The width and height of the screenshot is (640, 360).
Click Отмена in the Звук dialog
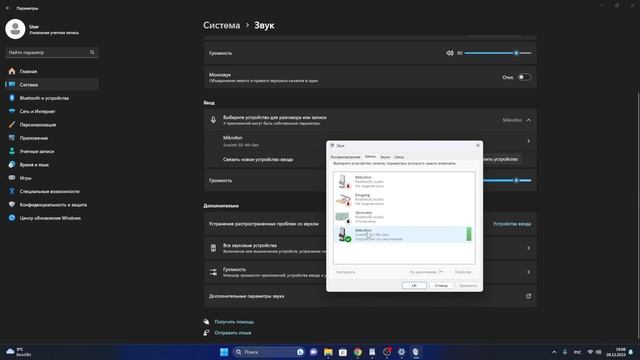[x=441, y=285]
